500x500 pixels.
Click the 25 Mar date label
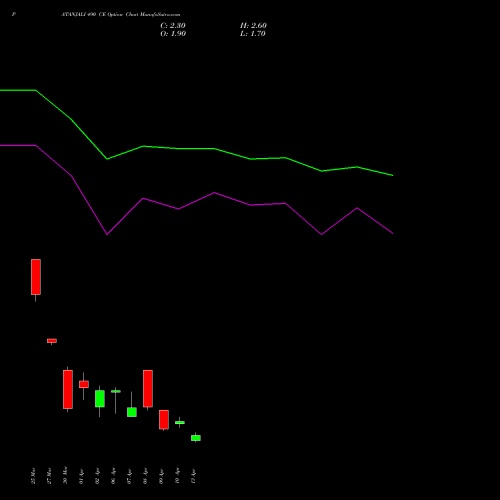[x=33, y=476]
